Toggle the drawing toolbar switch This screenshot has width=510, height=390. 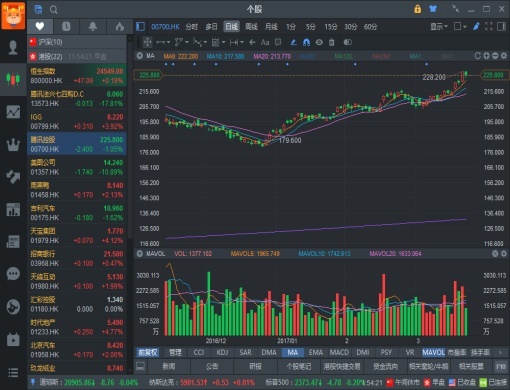(347, 42)
